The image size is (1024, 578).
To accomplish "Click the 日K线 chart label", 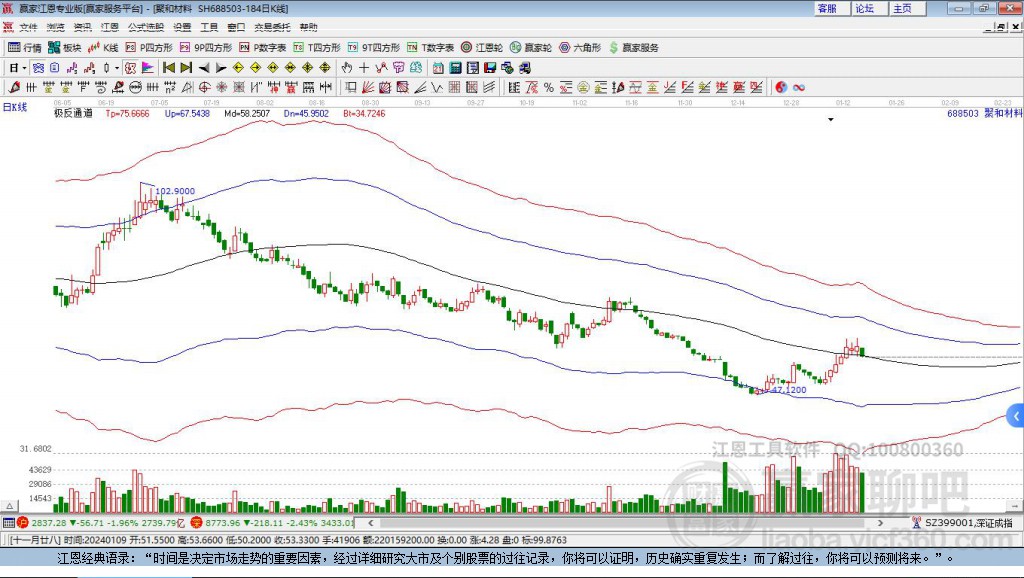I will pos(14,108).
